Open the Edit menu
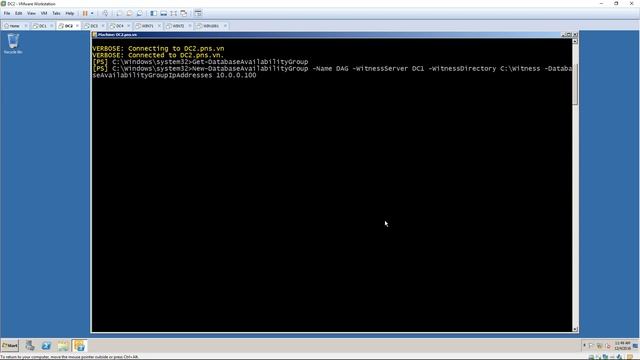Image resolution: width=640 pixels, height=360 pixels. click(x=19, y=13)
